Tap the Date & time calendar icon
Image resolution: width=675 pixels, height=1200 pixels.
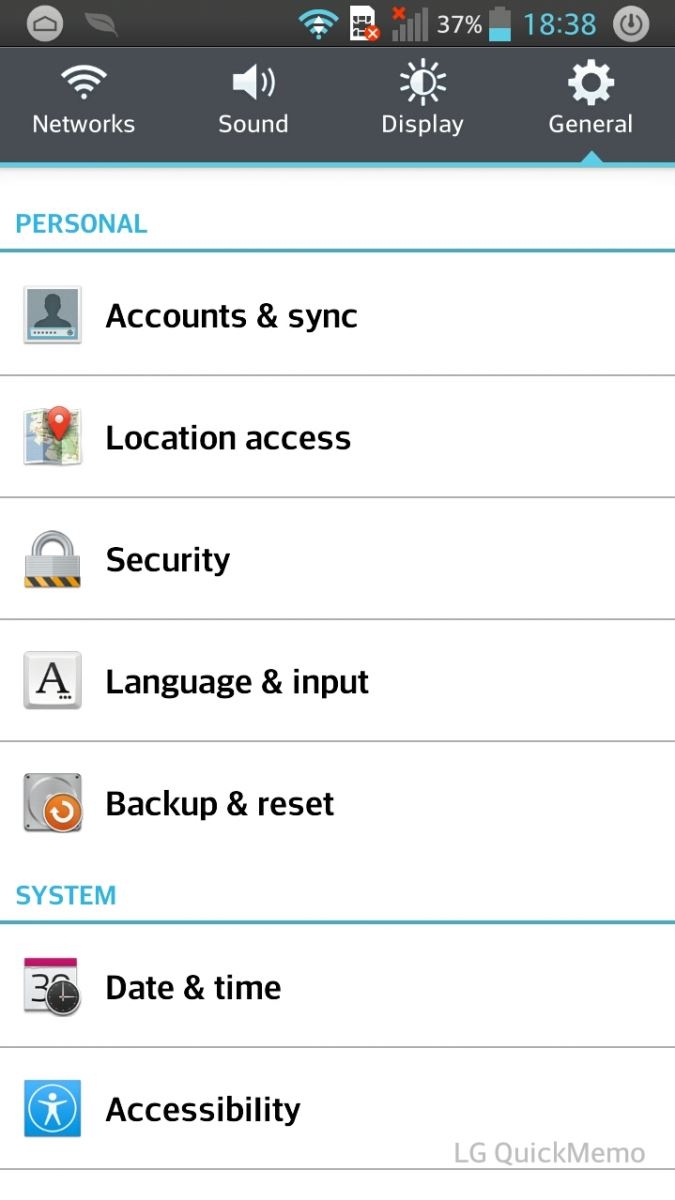tap(52, 987)
